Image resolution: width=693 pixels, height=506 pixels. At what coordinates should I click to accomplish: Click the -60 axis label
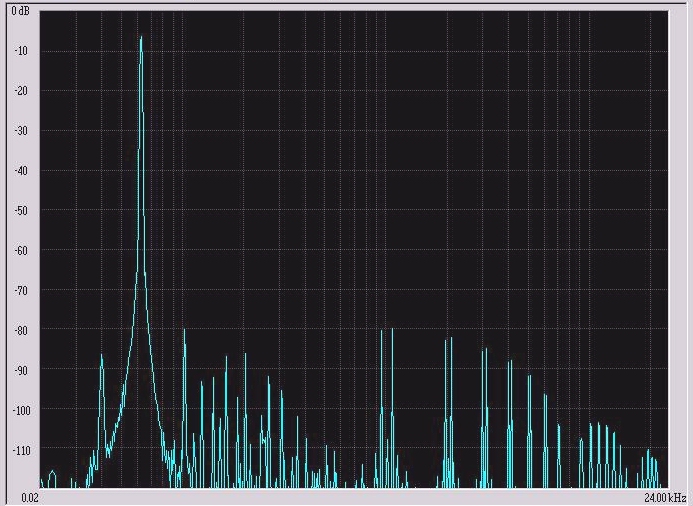point(21,251)
